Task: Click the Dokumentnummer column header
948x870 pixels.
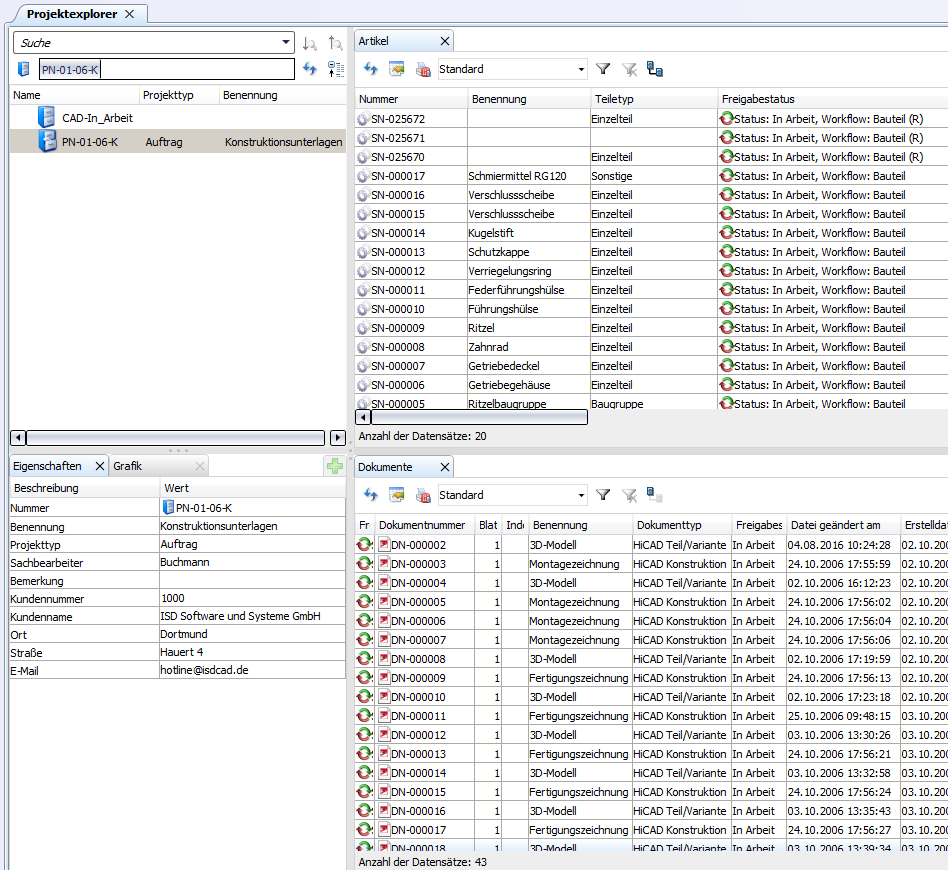Action: pos(422,525)
